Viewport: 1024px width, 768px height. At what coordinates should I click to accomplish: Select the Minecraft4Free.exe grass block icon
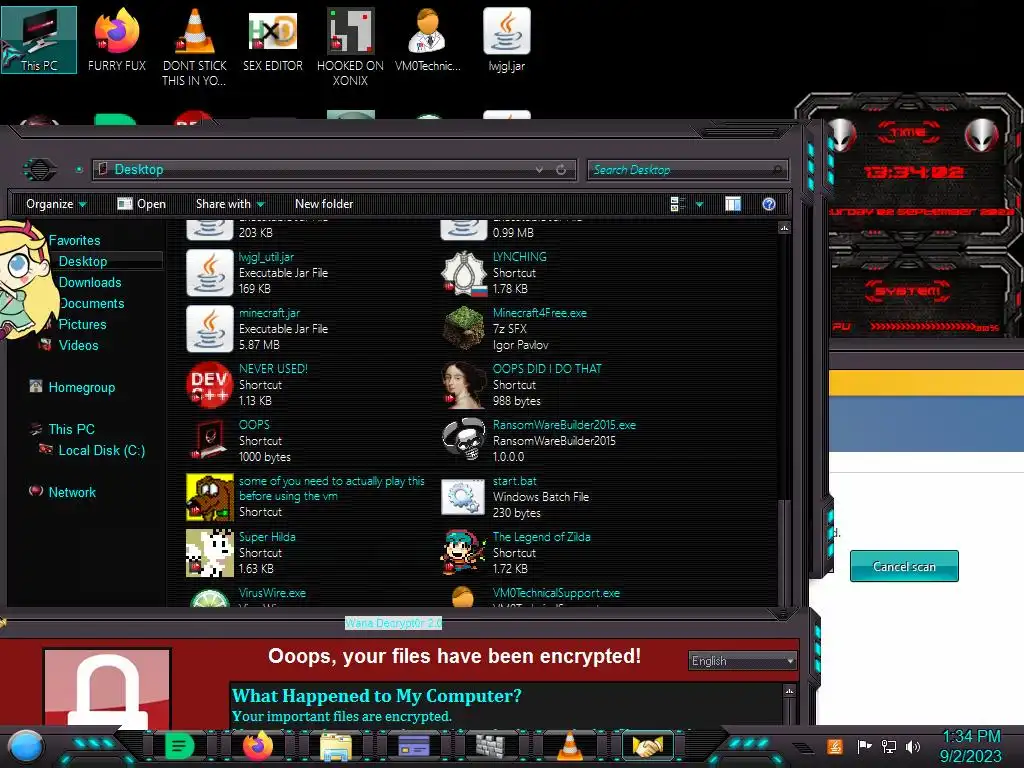[464, 329]
